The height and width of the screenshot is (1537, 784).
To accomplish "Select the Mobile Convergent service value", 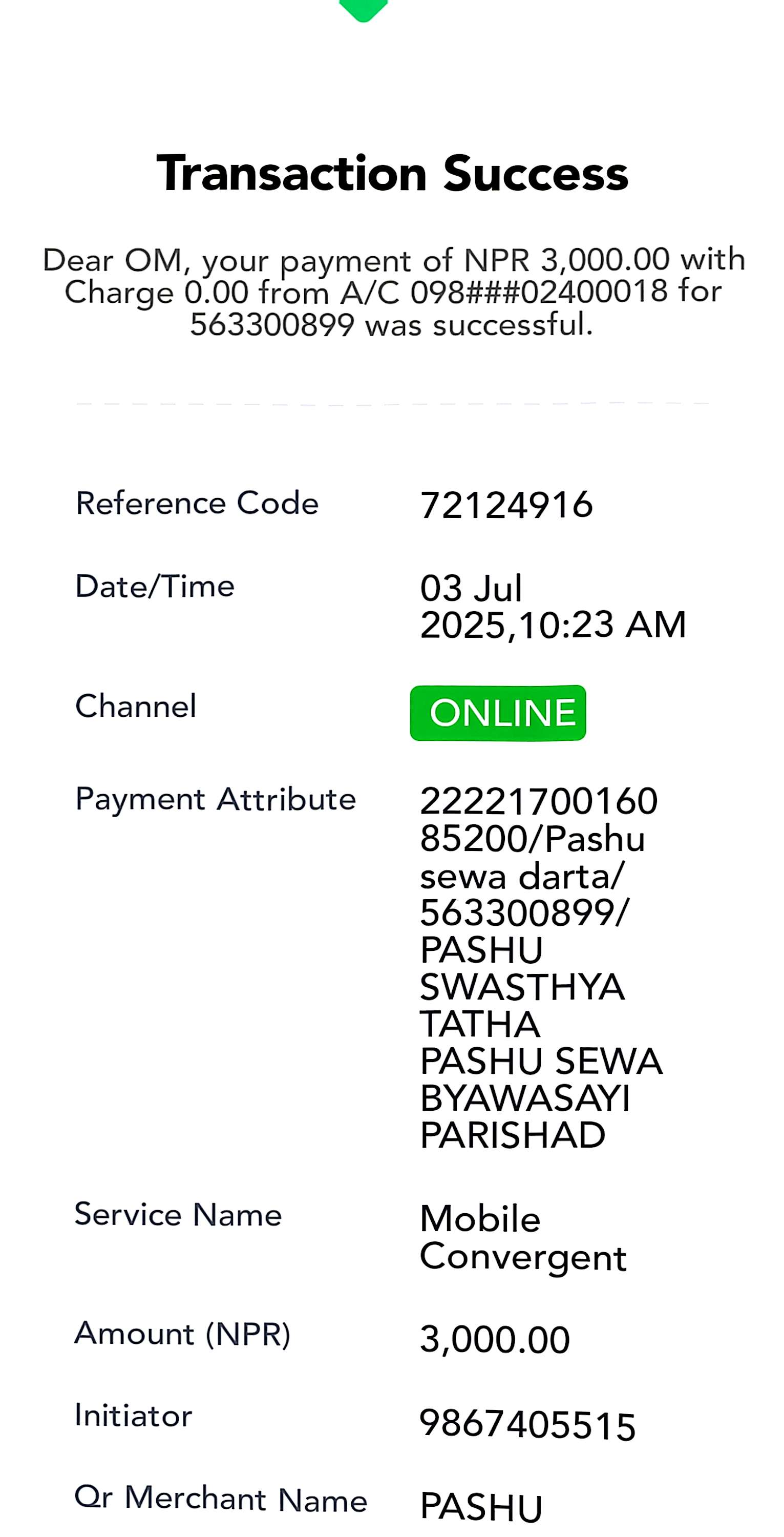I will point(523,1238).
